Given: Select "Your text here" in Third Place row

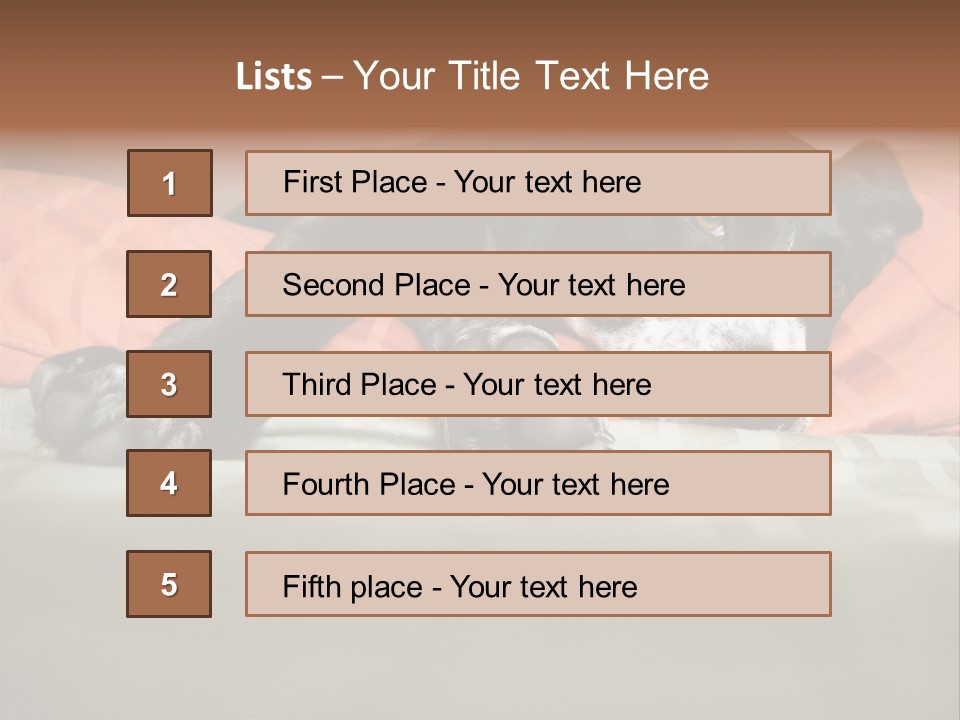Looking at the screenshot, I should pyautogui.click(x=558, y=385).
